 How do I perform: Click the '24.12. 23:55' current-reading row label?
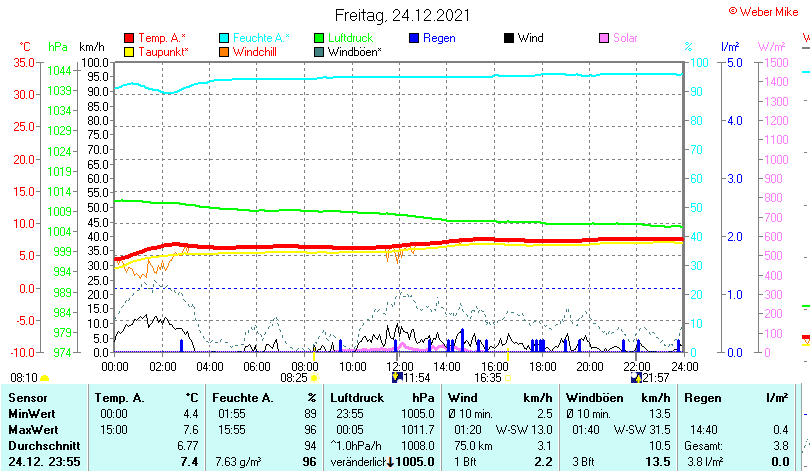pos(44,462)
